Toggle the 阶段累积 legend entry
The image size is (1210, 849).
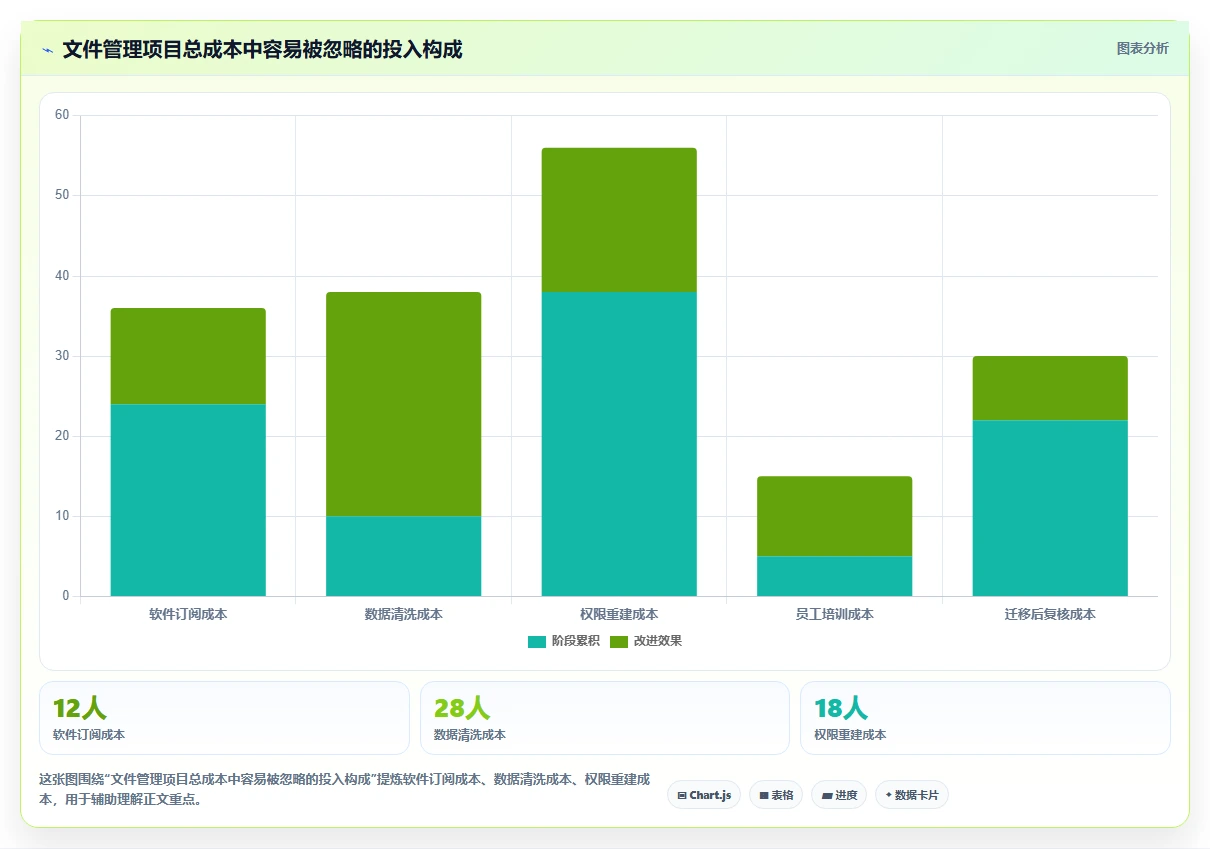[563, 641]
